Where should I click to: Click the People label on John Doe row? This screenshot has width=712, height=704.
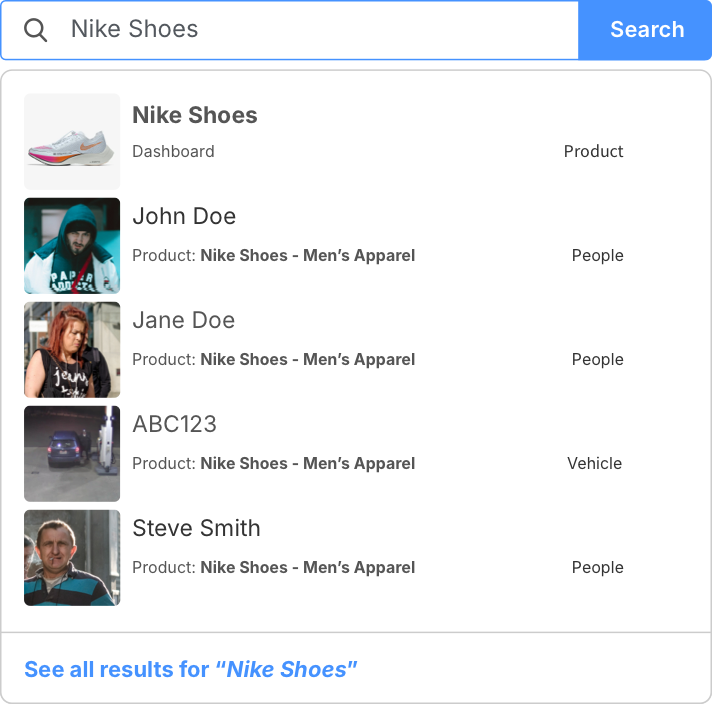coord(598,255)
